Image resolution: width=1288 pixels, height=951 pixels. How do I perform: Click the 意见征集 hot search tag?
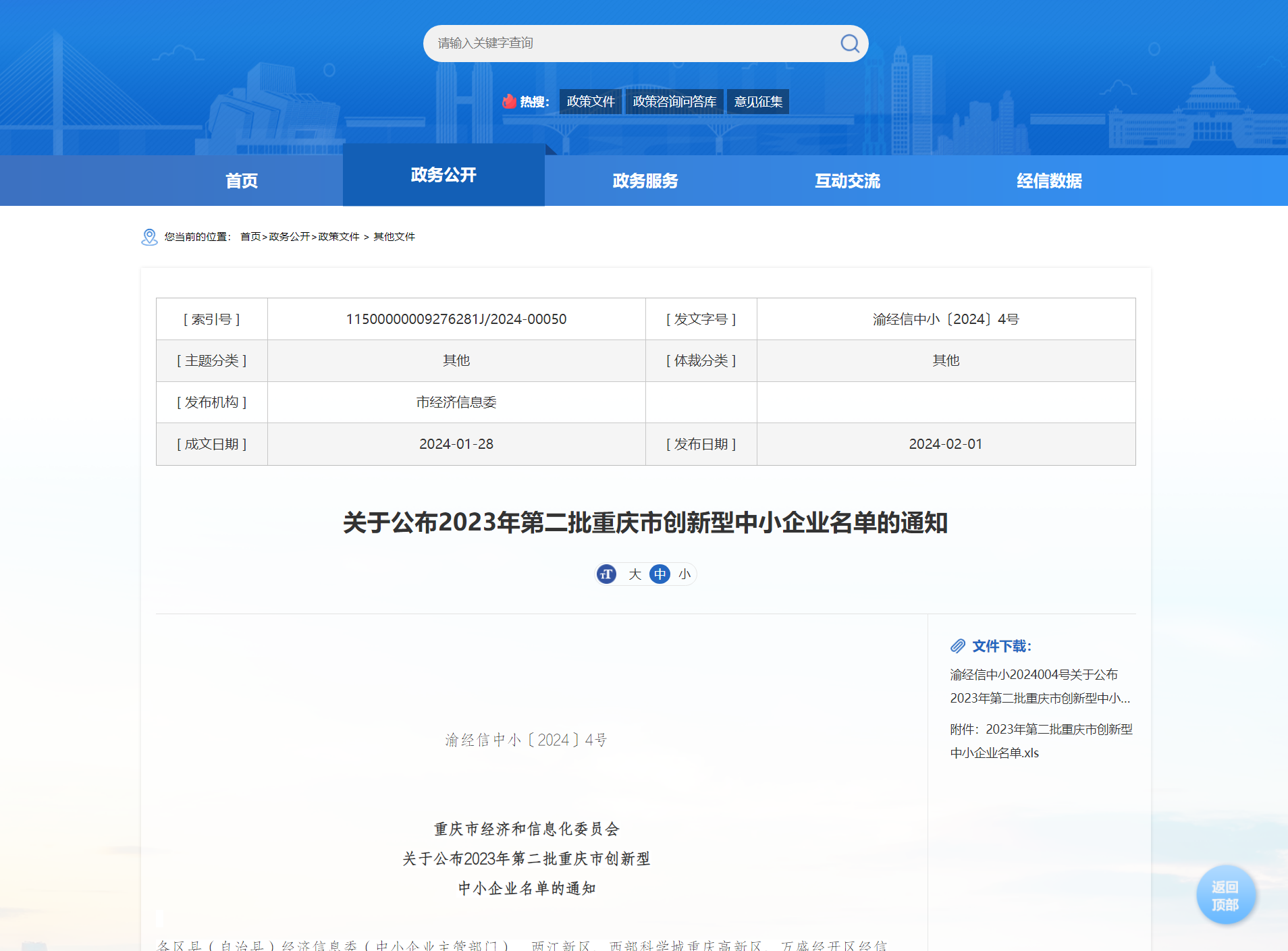point(758,102)
